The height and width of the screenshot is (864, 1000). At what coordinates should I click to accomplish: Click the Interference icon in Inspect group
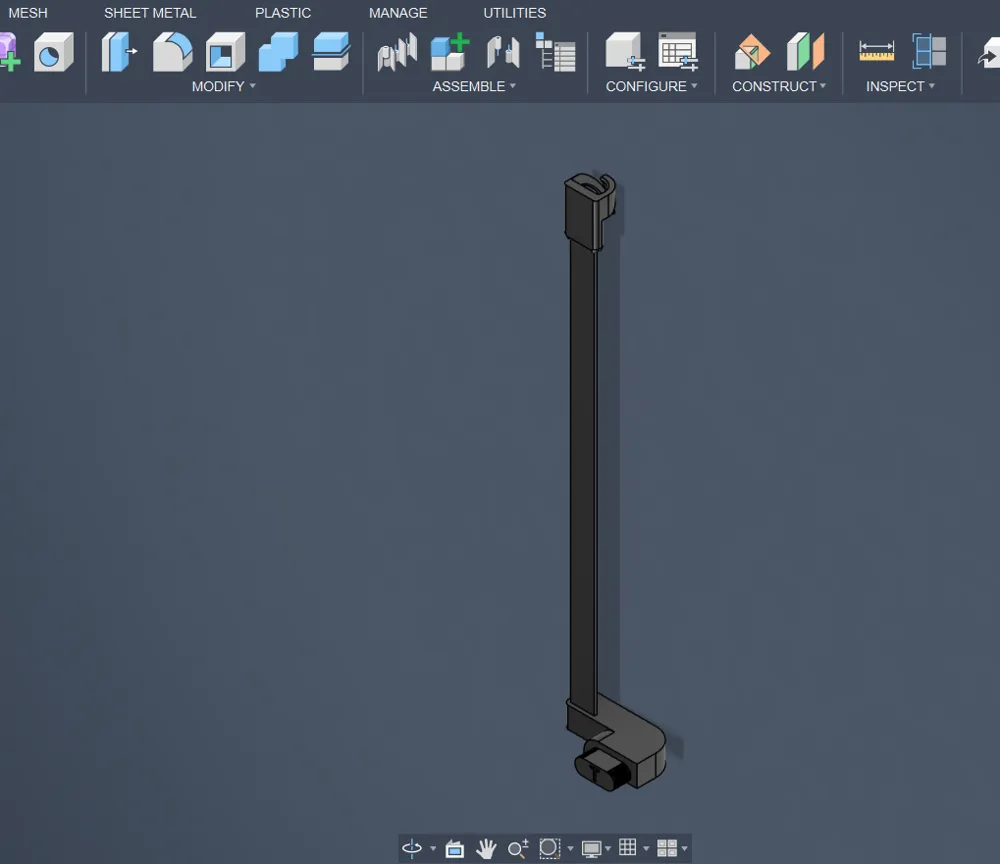point(929,51)
